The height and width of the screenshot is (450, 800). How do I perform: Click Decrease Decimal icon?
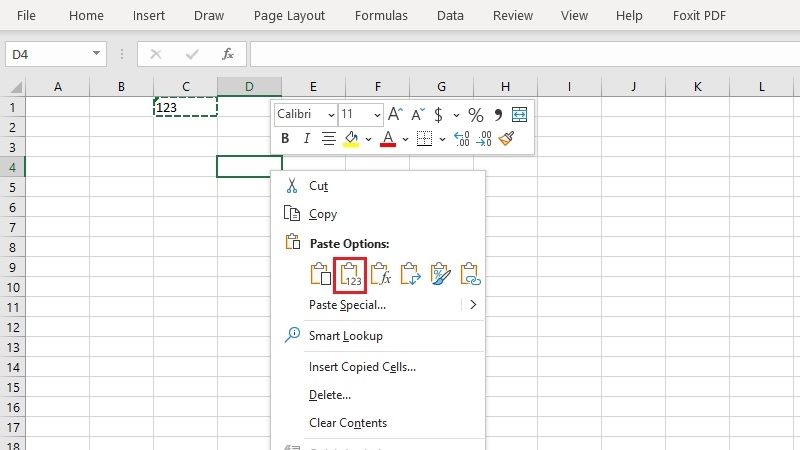click(484, 138)
